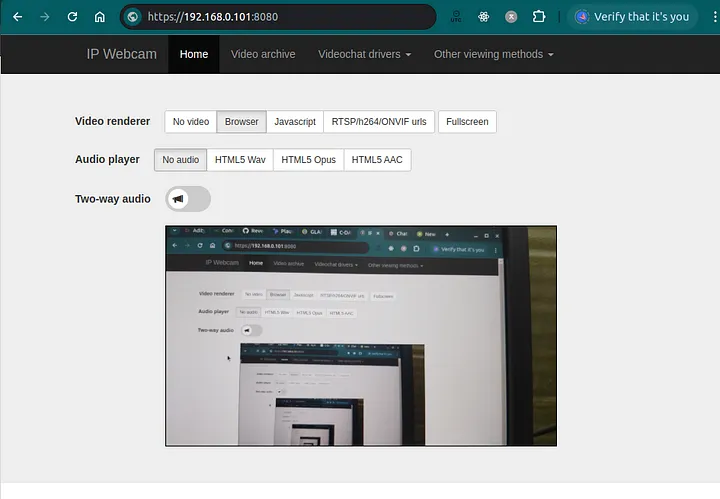Click the live webcam video feed
Image resolution: width=720 pixels, height=499 pixels.
[360, 335]
